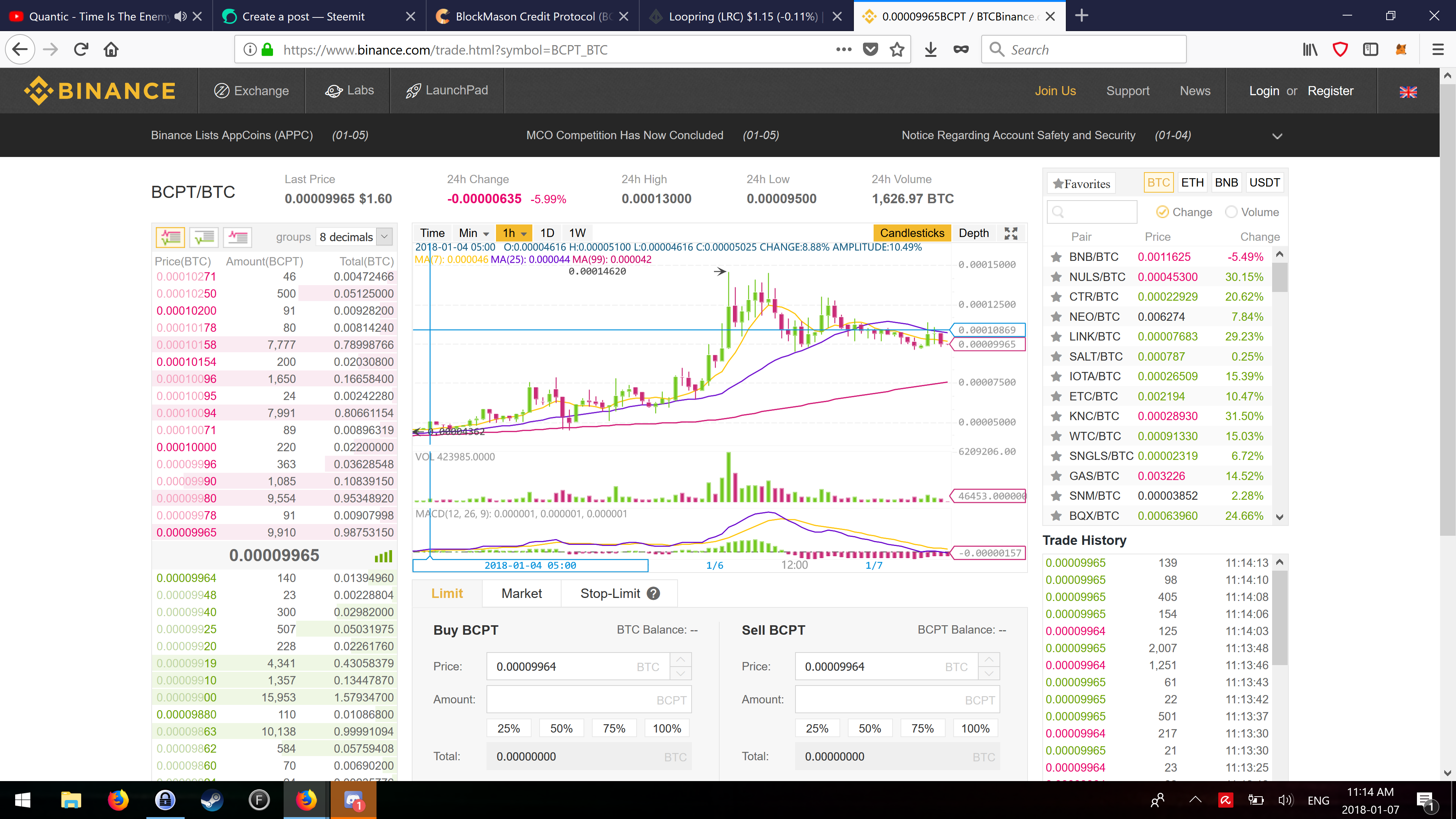Toggle the Favorites star filter

coord(1082,184)
